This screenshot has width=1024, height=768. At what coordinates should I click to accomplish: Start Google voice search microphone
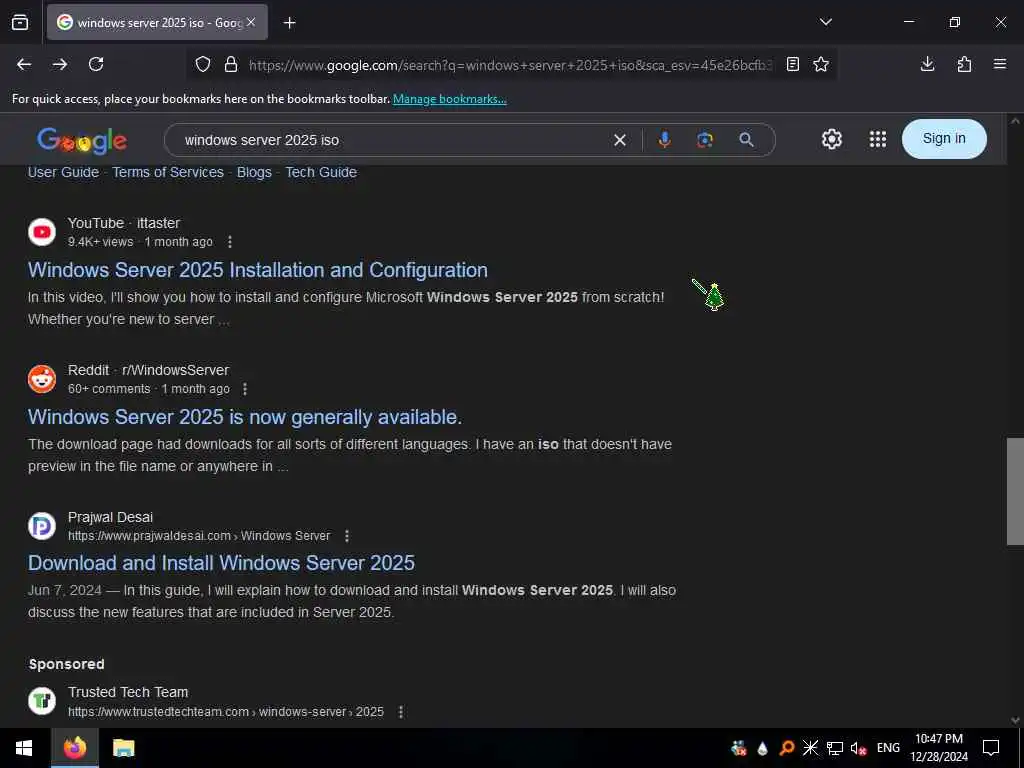664,139
